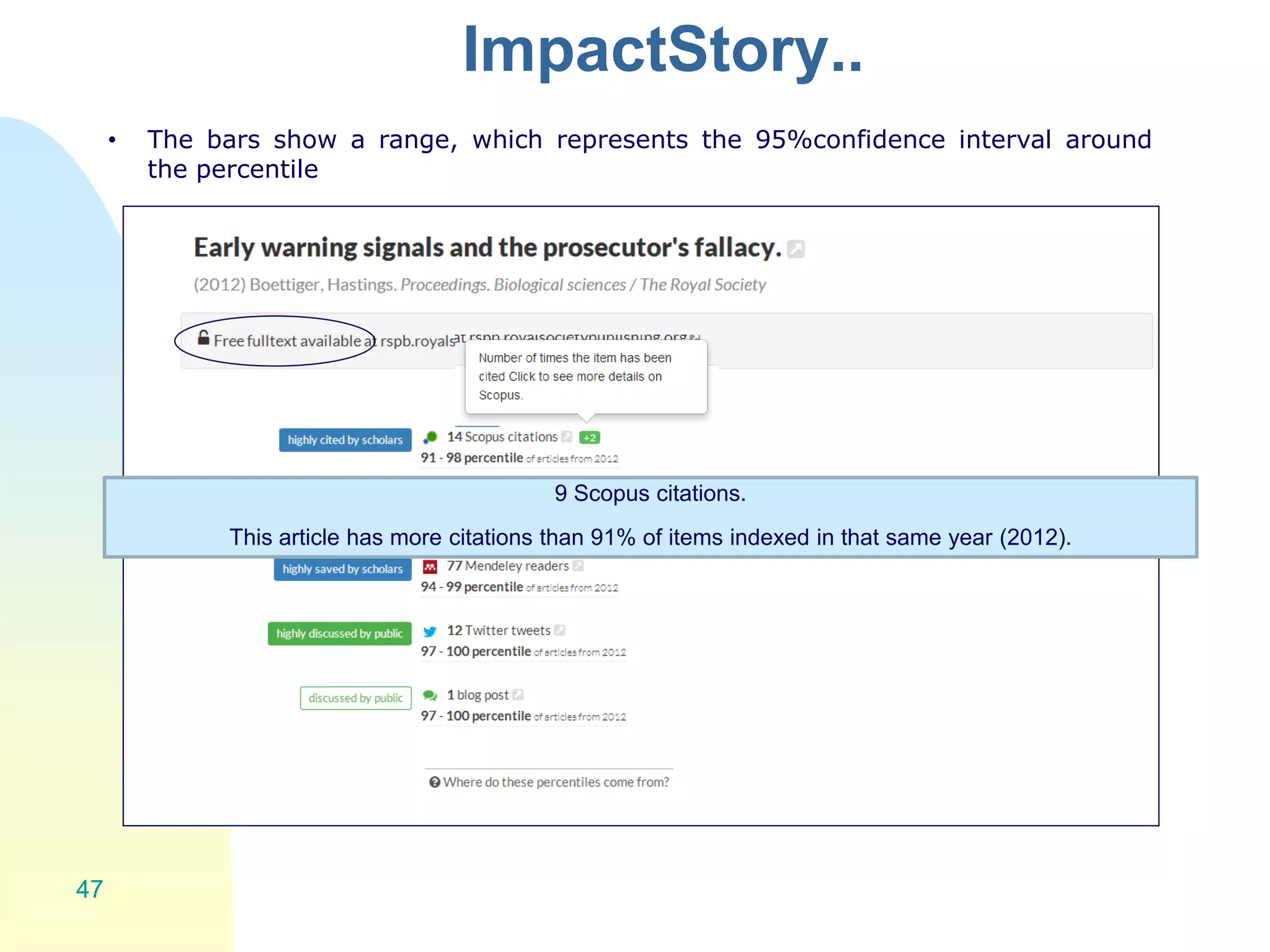Select the discussed by public badge
Screen dimensions: 1270x952
click(356, 698)
